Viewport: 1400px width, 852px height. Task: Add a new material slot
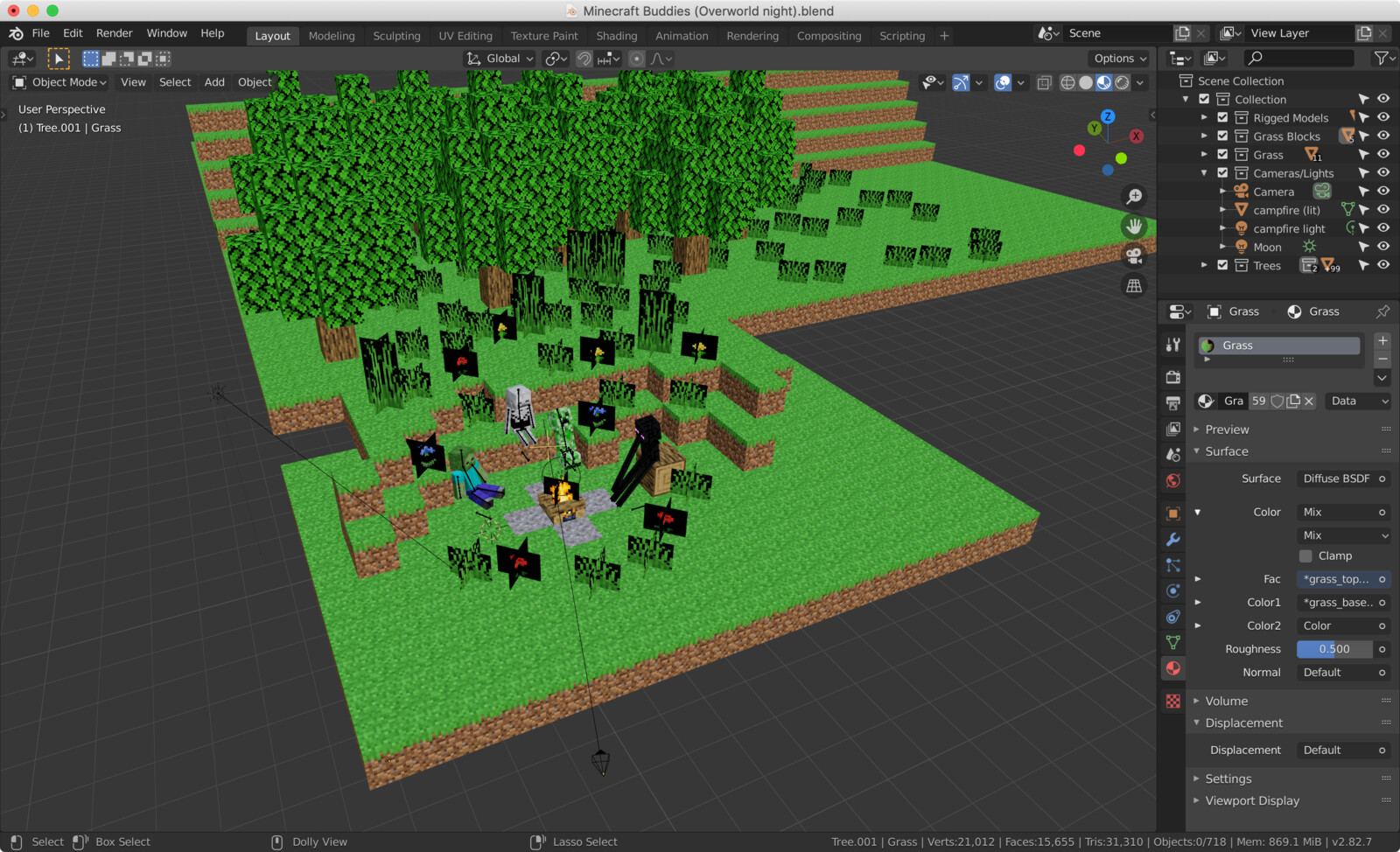(x=1382, y=341)
